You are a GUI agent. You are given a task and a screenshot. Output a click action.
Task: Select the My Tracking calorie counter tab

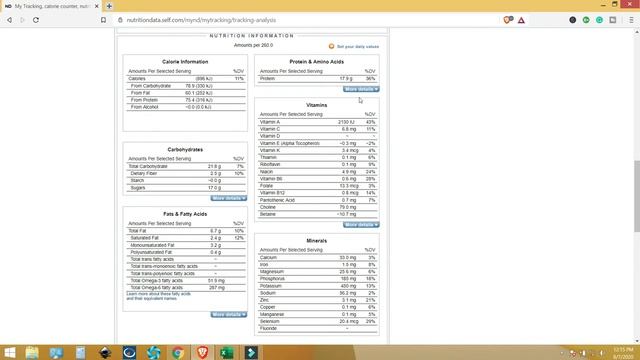tap(51, 6)
